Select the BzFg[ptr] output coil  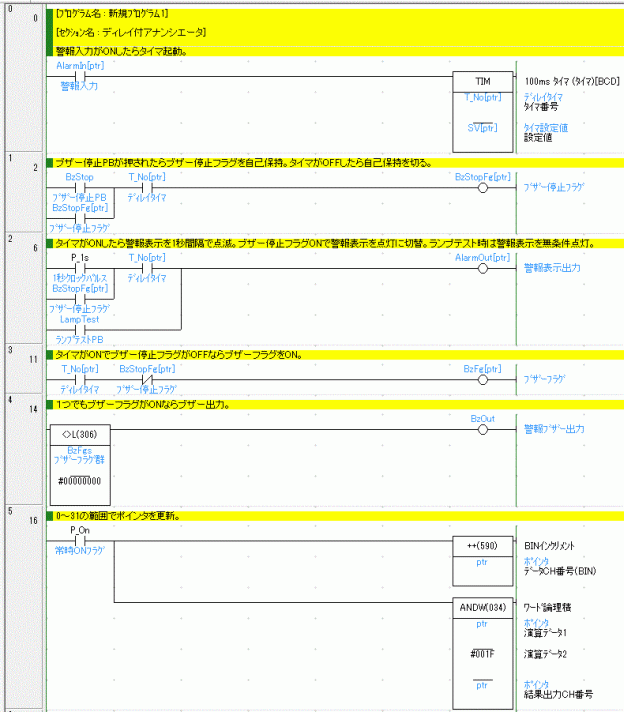pos(483,380)
